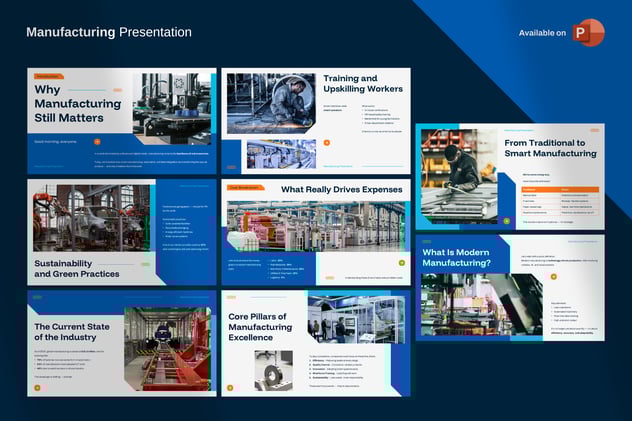Open the Current State of the Industry slide
Image resolution: width=632 pixels, height=421 pixels.
121,341
